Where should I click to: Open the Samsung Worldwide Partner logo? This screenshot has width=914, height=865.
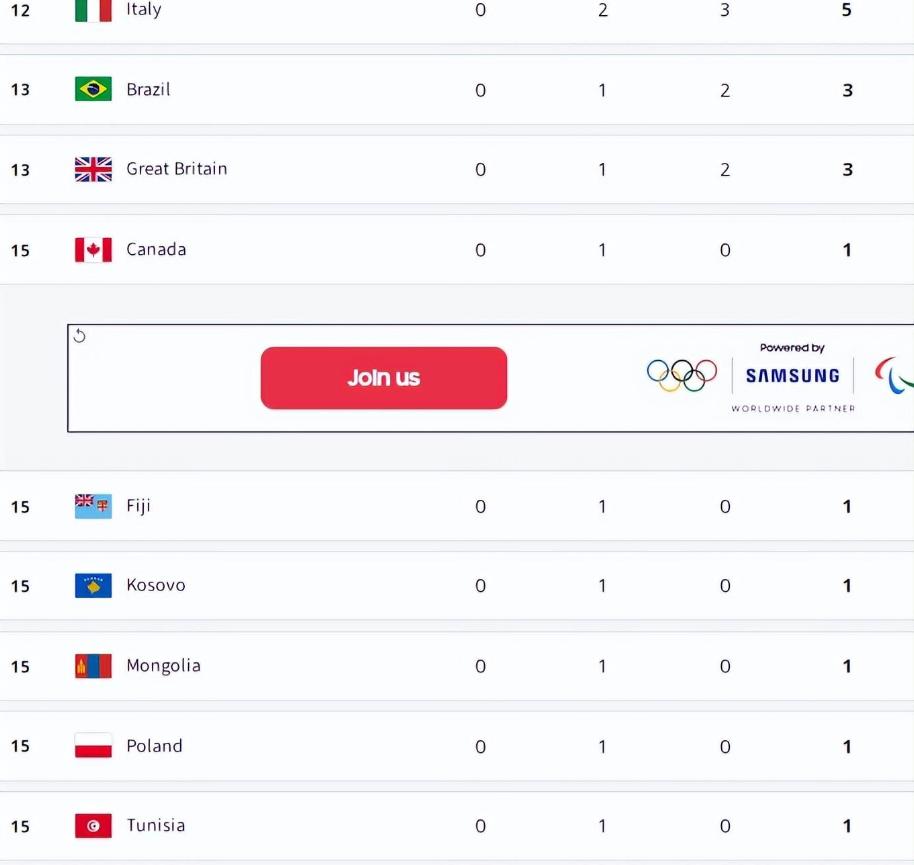[x=793, y=377]
